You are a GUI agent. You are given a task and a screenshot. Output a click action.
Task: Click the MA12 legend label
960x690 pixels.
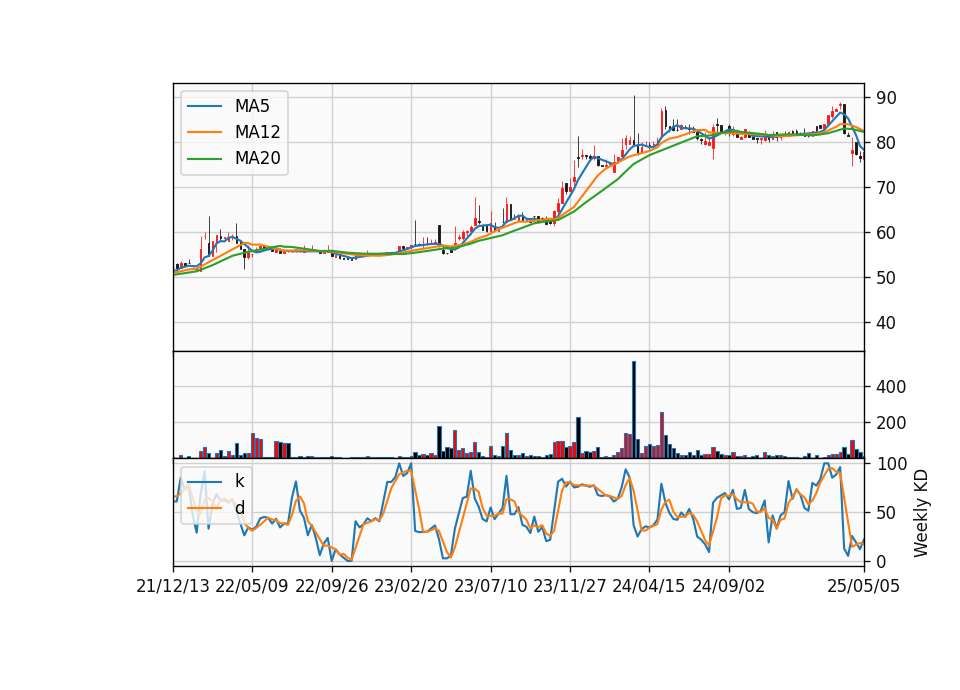pos(257,132)
